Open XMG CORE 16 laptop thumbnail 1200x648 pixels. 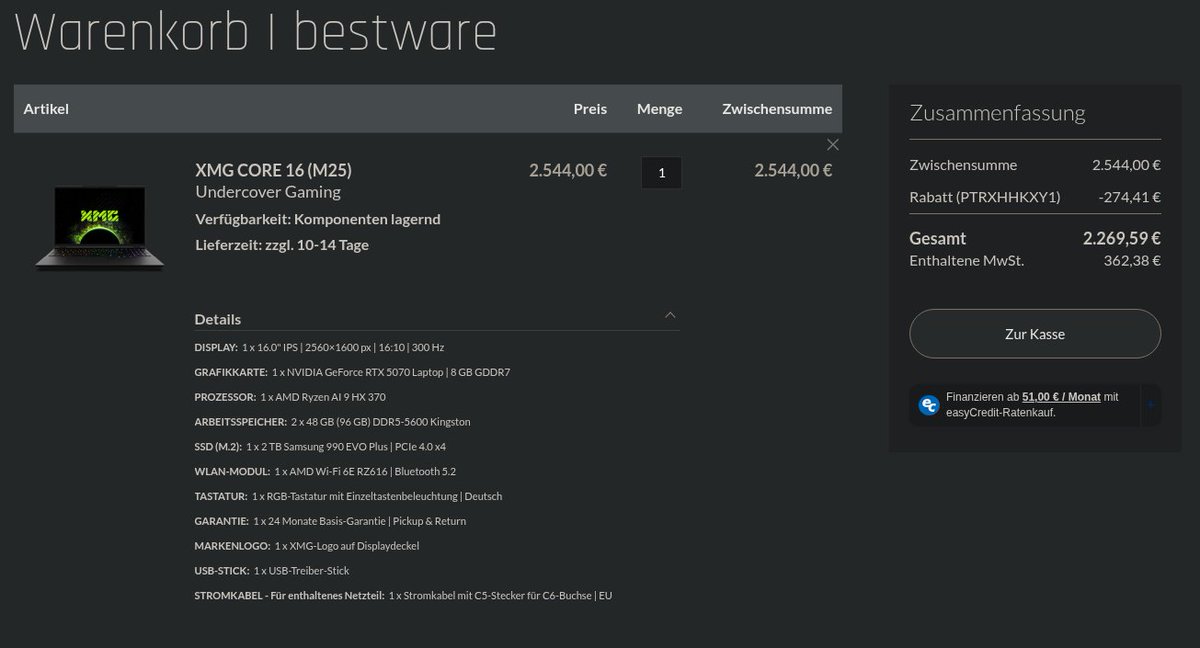[x=99, y=228]
